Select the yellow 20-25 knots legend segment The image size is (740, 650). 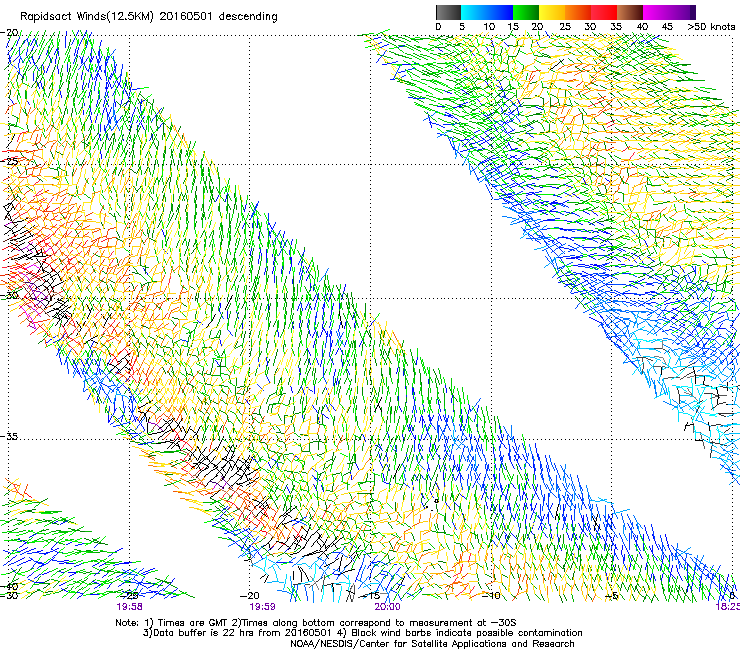(552, 12)
